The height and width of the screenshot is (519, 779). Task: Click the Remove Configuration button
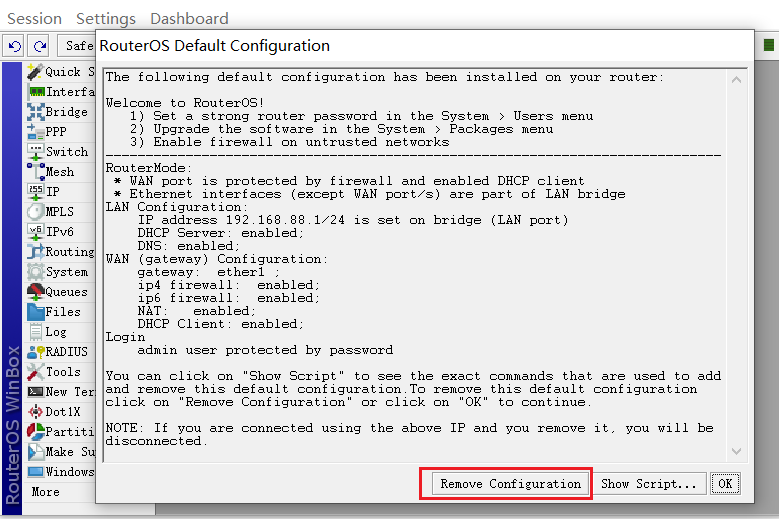pos(511,484)
